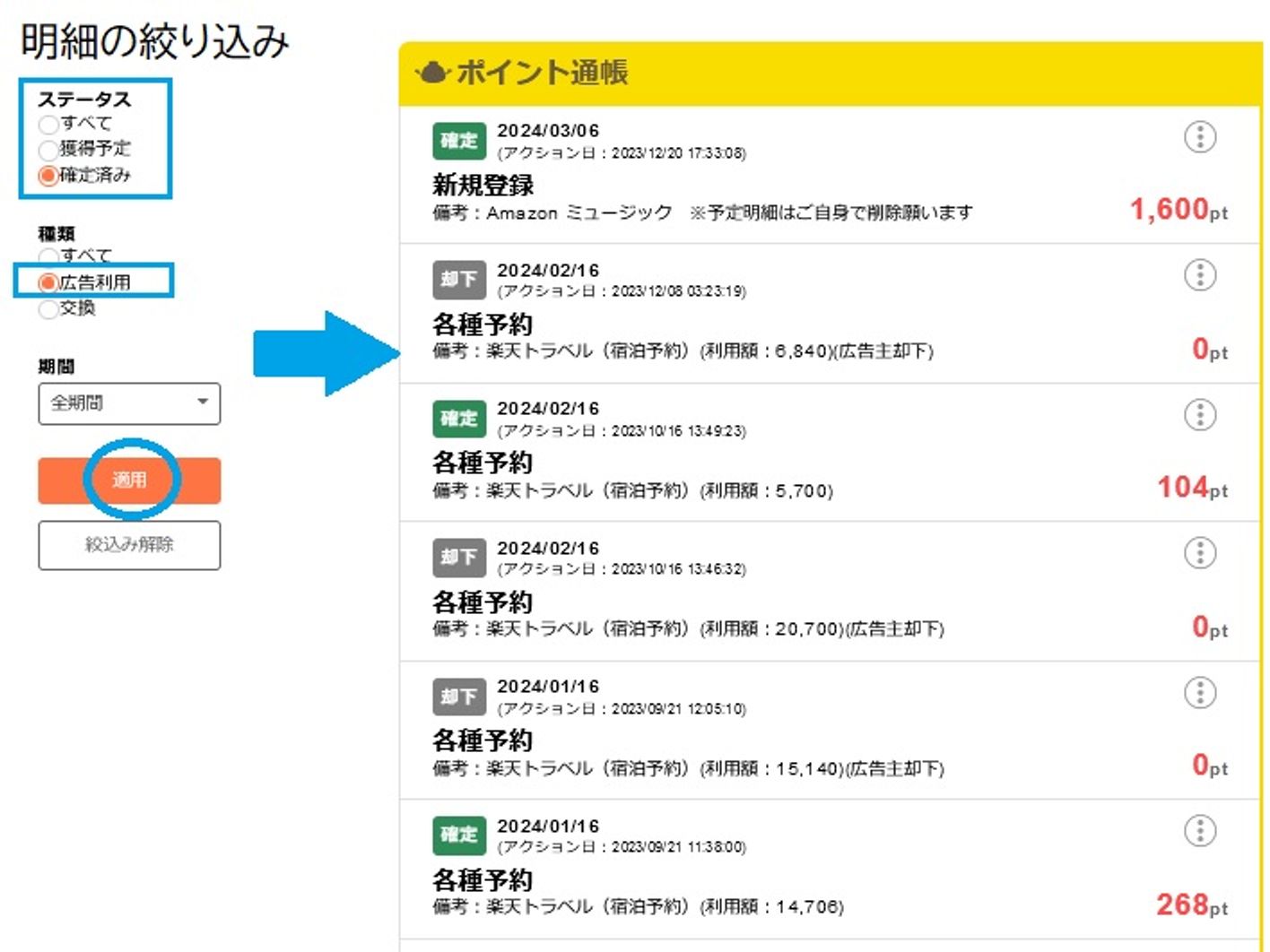
Task: Select 確定済み status radio button
Action: [x=48, y=175]
